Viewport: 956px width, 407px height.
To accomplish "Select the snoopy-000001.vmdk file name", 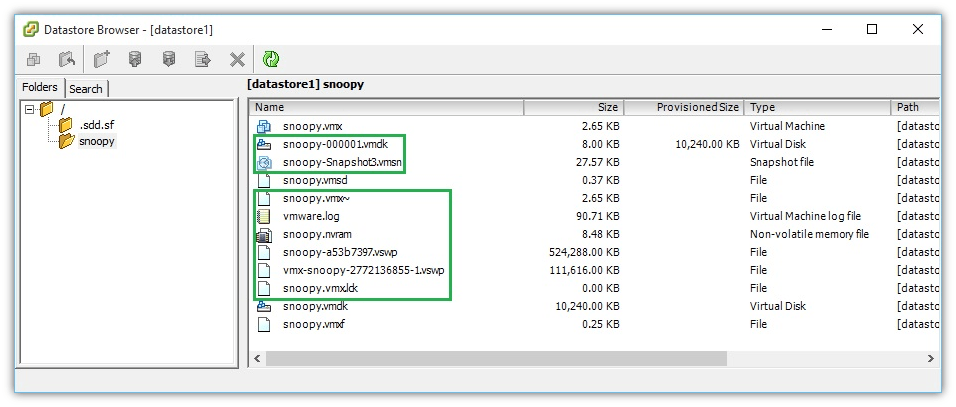I will (x=335, y=144).
